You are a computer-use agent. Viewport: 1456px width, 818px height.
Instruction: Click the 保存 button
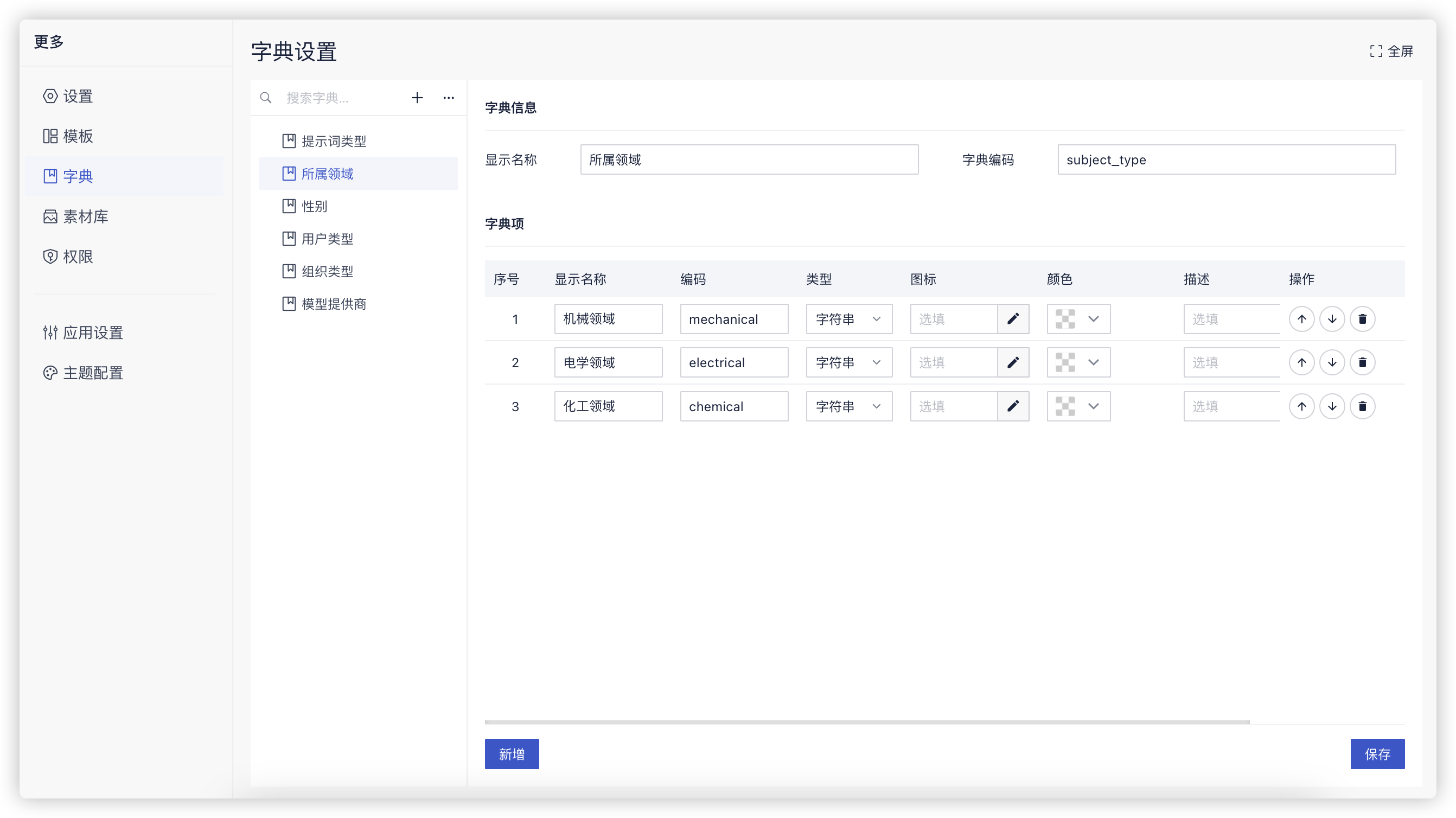point(1377,754)
